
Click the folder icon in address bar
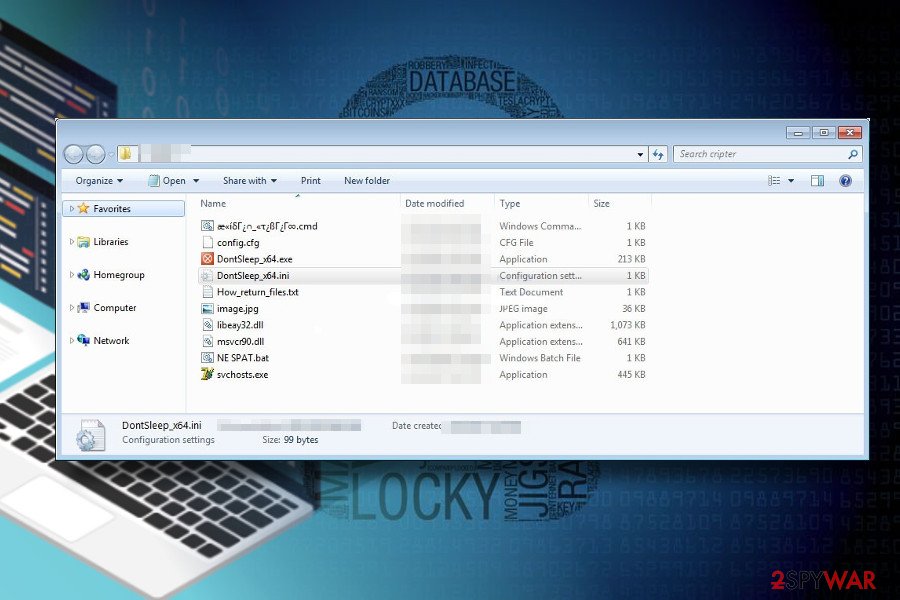pyautogui.click(x=126, y=154)
